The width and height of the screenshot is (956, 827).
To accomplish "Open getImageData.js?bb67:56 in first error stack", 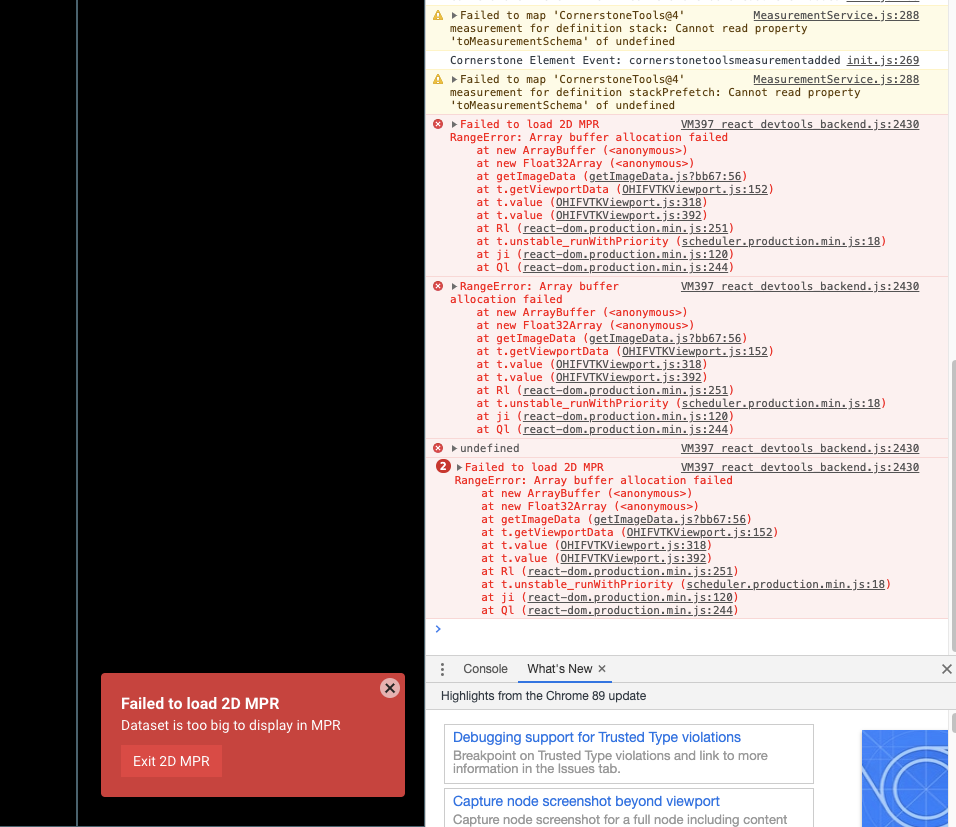I will tap(665, 176).
